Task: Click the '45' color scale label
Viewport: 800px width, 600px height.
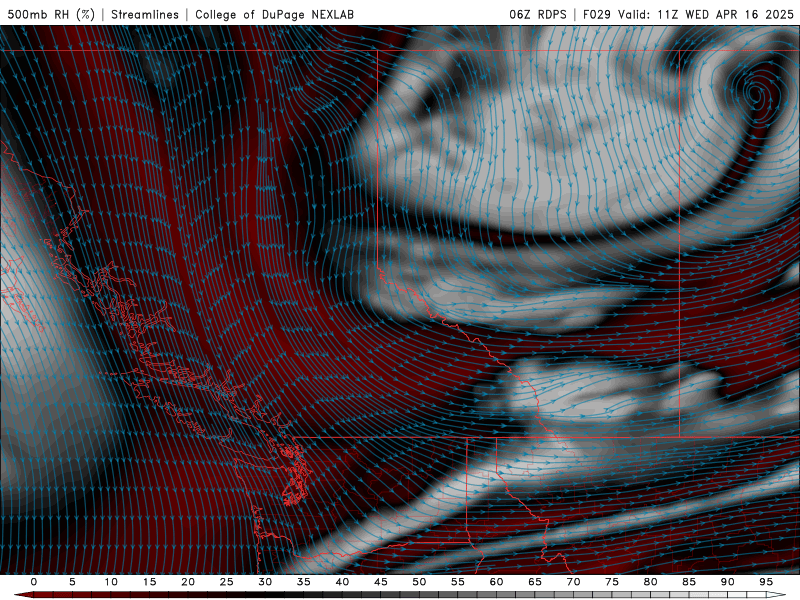Action: 381,582
